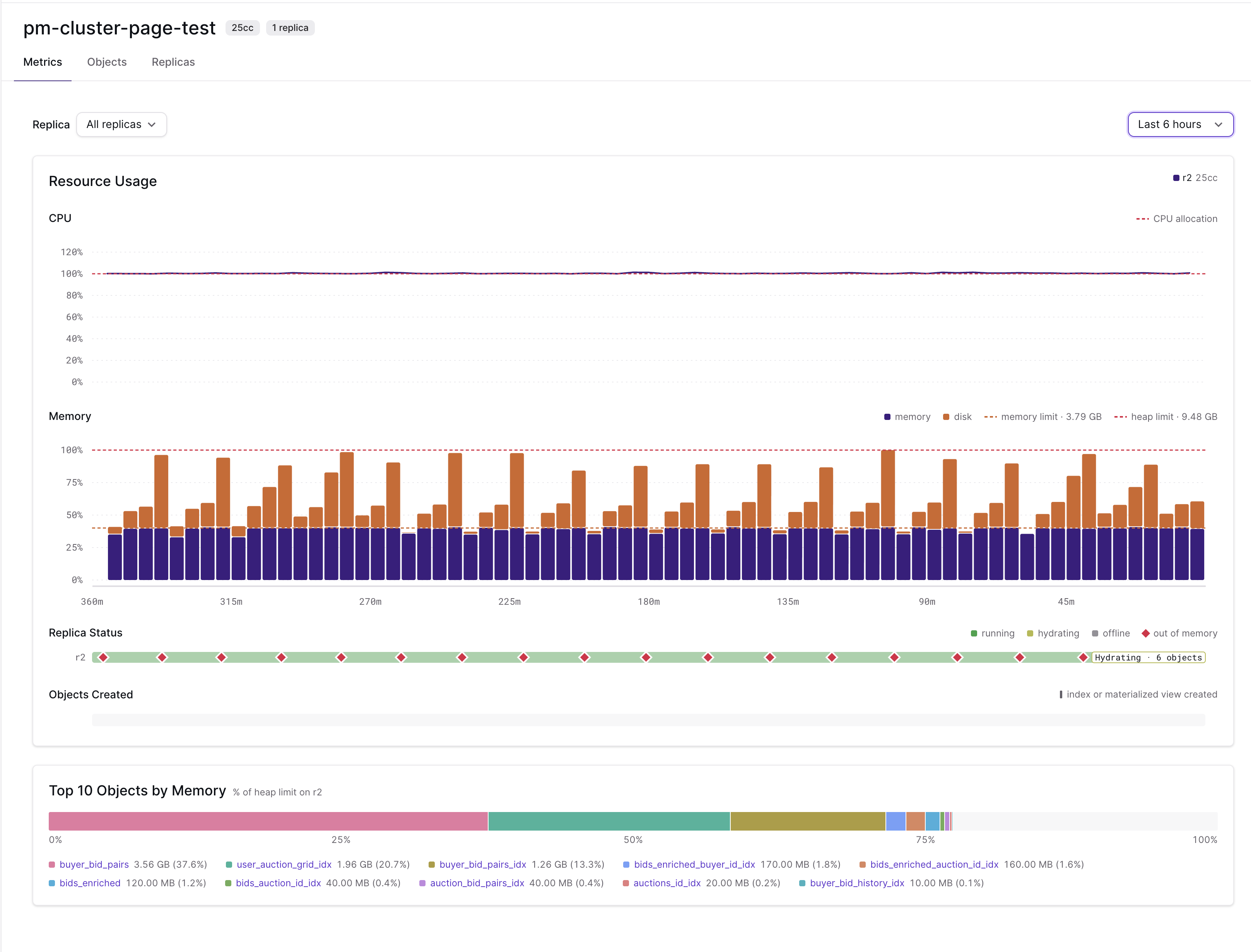
Task: Click the hydrating status legend item
Action: pos(1053,633)
